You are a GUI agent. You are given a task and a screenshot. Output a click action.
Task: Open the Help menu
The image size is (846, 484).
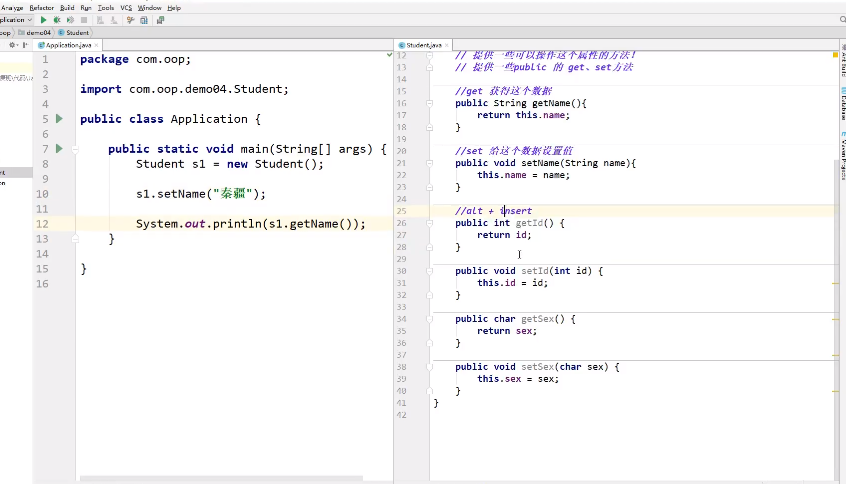(174, 8)
